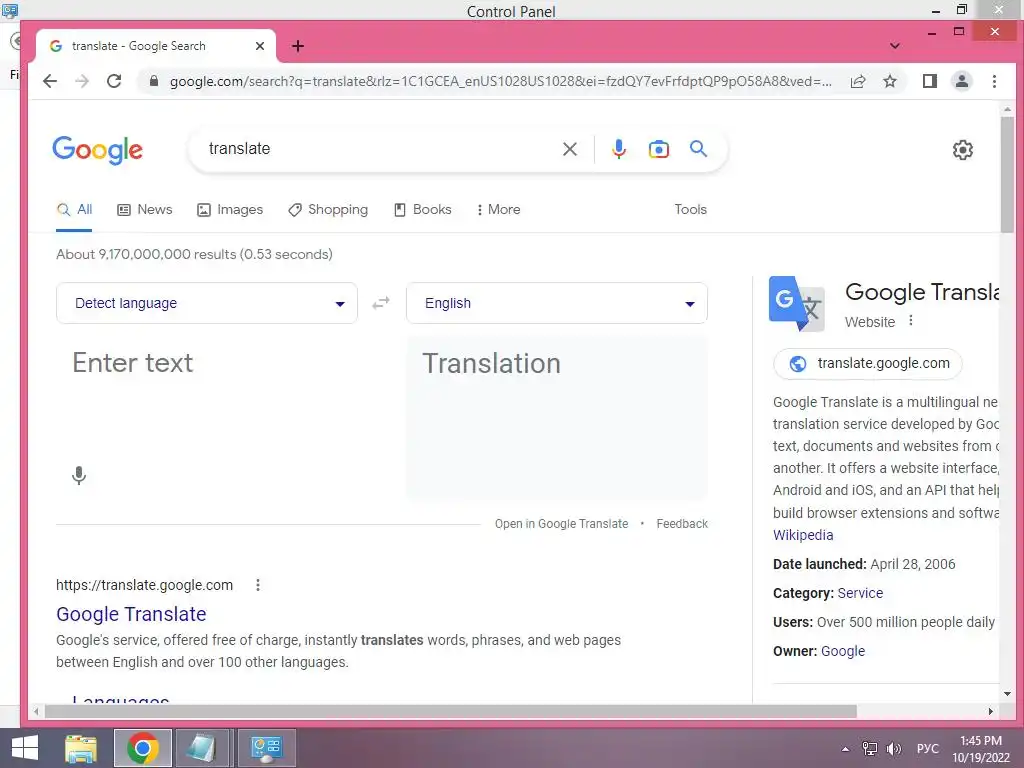This screenshot has height=768, width=1024.
Task: Click the Chrome taskbar icon
Action: pyautogui.click(x=143, y=748)
